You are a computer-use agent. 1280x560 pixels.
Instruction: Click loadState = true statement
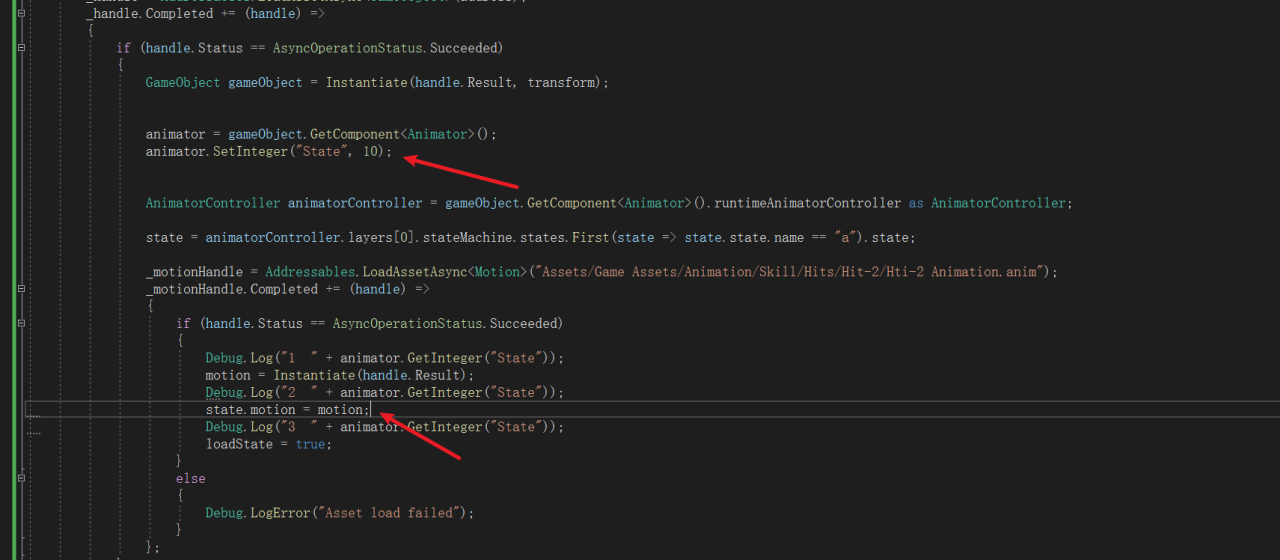269,444
